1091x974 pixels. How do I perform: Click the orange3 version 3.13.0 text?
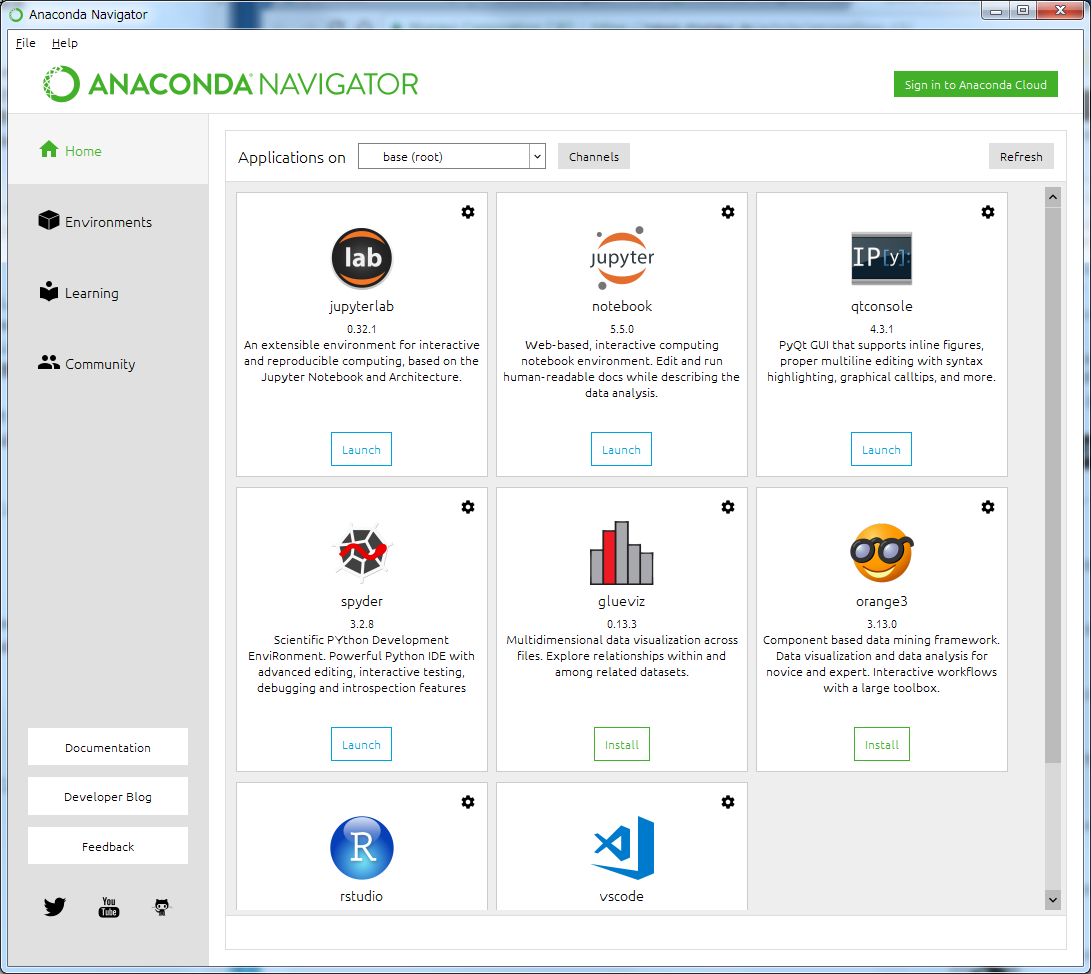click(x=882, y=623)
